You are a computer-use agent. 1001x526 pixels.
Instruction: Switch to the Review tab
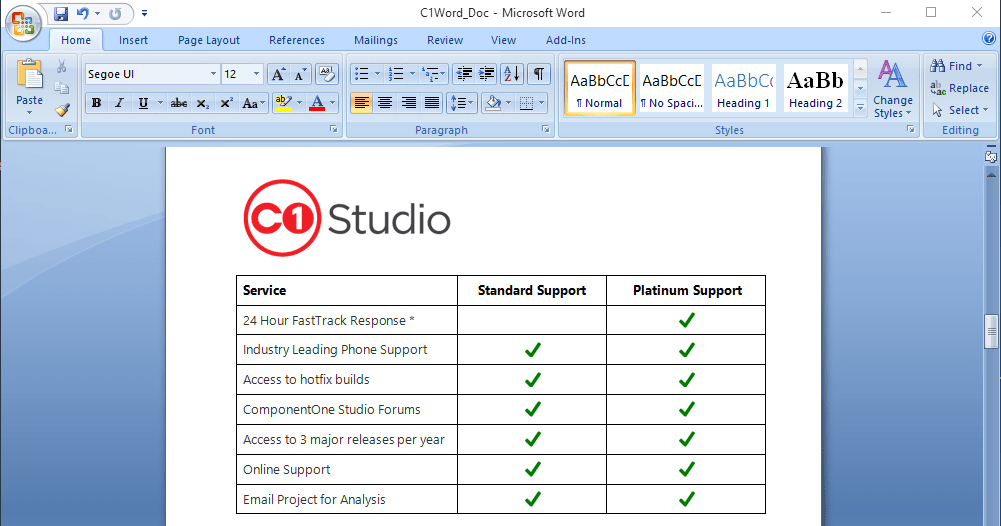point(445,40)
